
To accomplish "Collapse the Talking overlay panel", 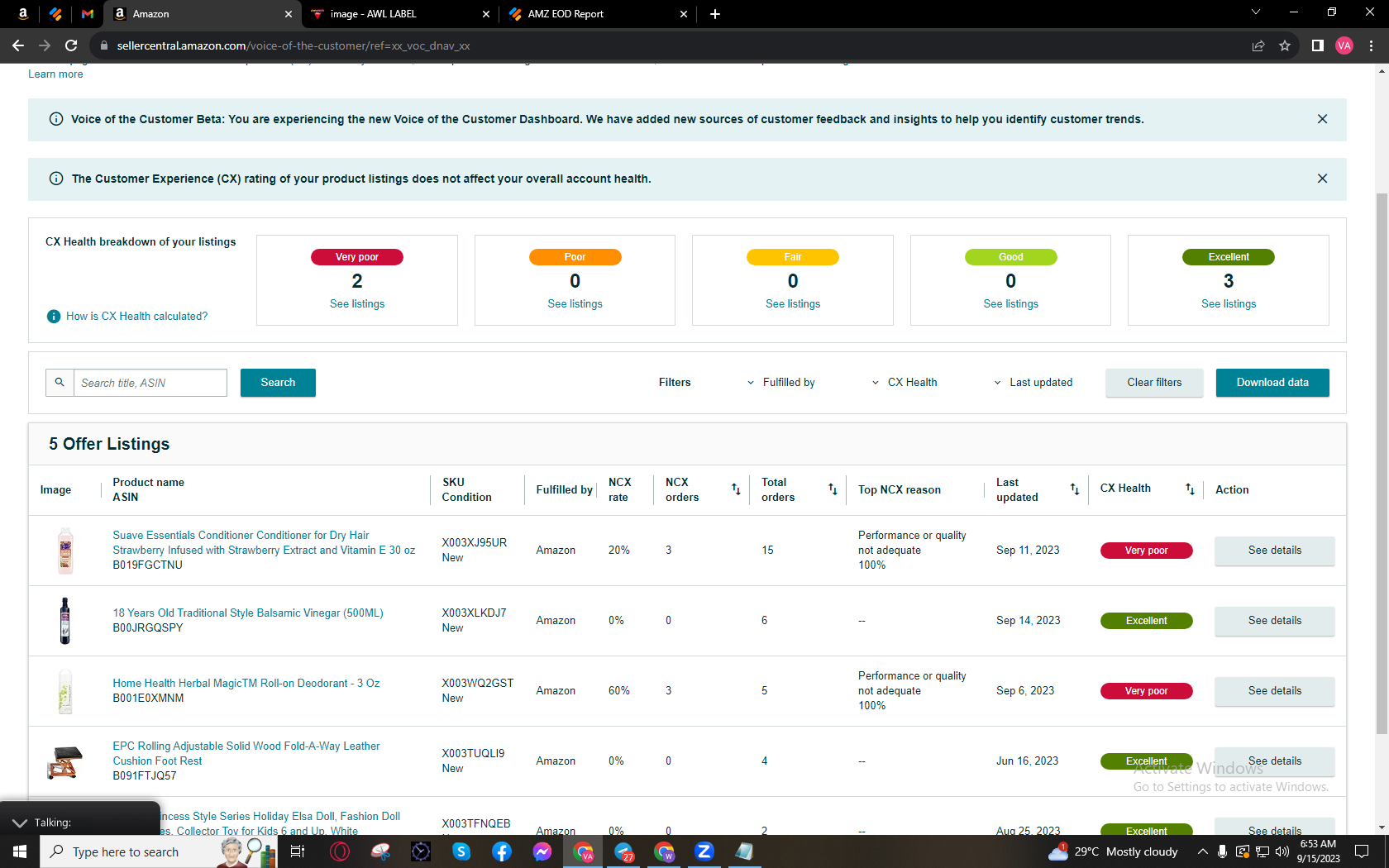I will [x=20, y=823].
